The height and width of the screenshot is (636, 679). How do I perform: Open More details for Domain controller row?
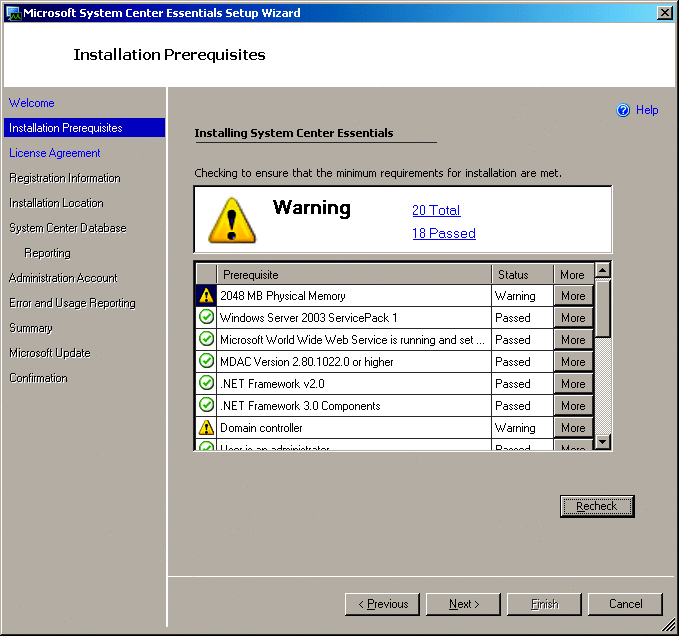[x=573, y=428]
